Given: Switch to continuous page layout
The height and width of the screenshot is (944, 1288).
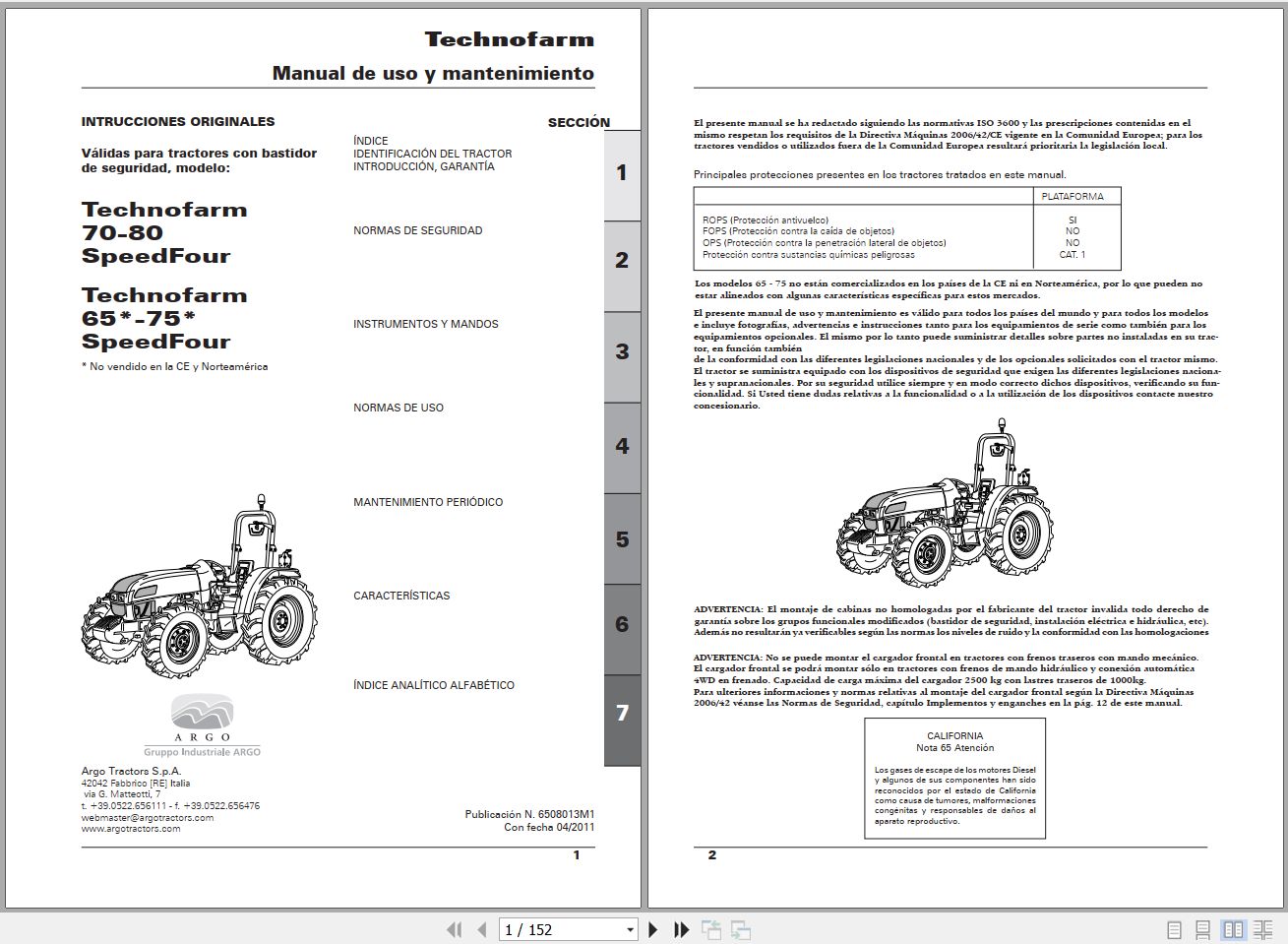Looking at the screenshot, I should tap(1202, 929).
